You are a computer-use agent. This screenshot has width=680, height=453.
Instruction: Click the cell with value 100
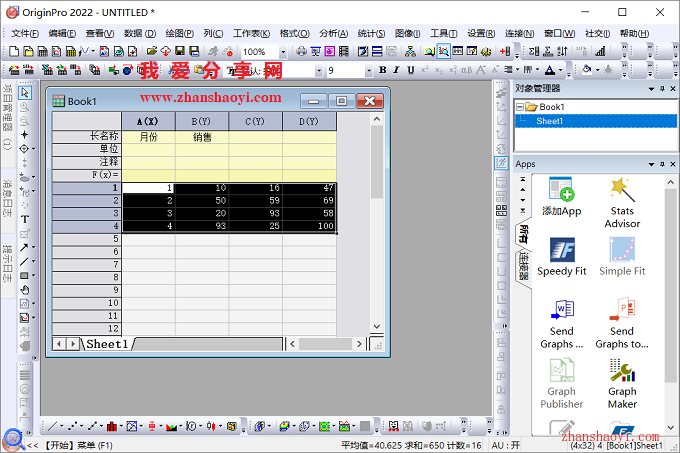coord(309,226)
